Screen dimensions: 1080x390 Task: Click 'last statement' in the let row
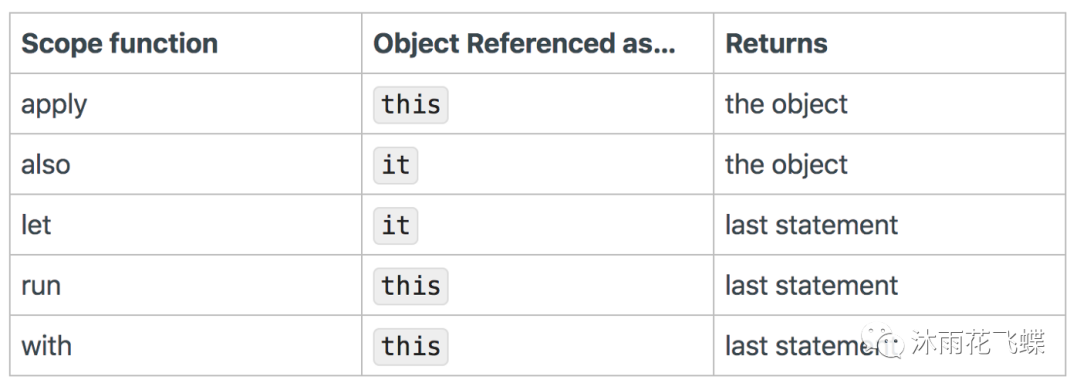click(811, 225)
